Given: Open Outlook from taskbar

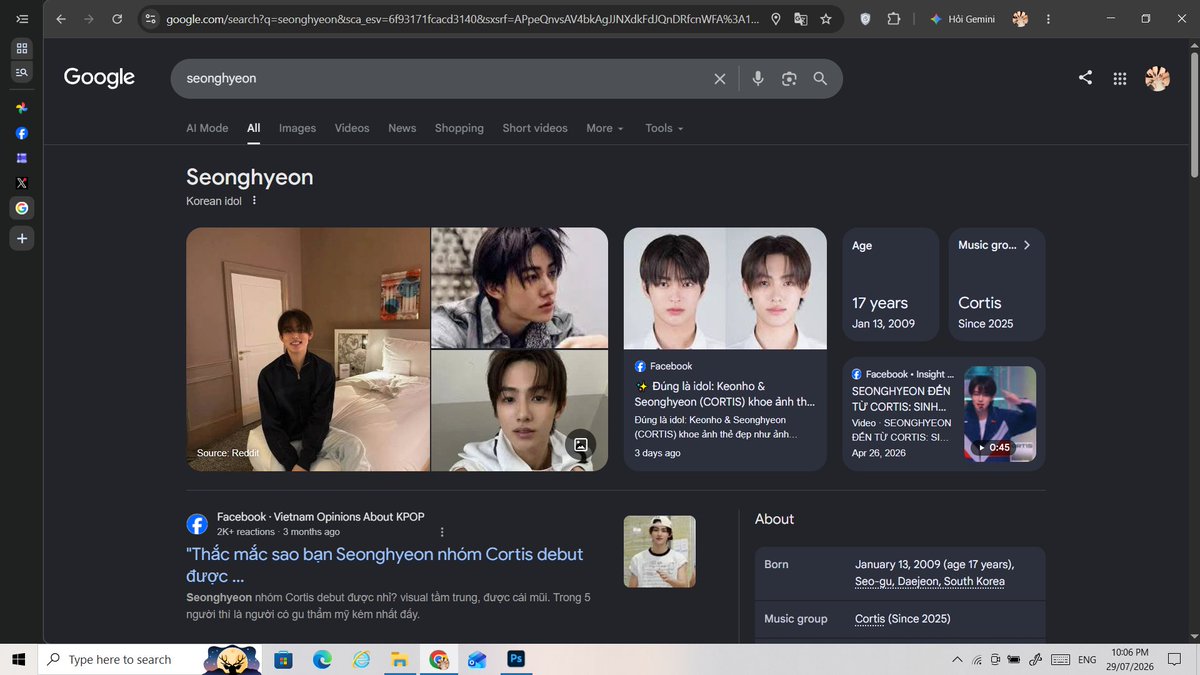Looking at the screenshot, I should click(477, 660).
